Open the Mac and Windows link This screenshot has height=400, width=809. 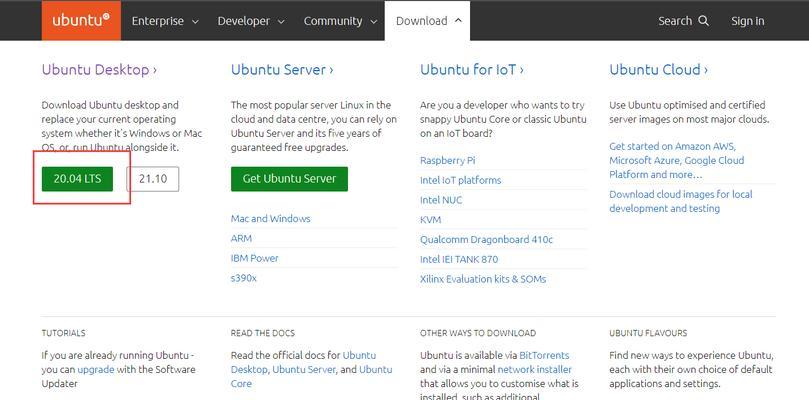click(270, 218)
